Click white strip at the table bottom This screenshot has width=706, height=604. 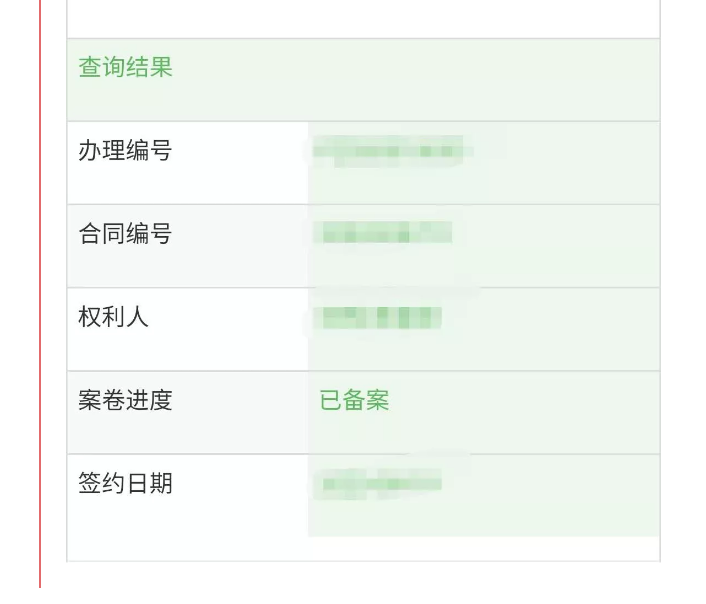363,549
